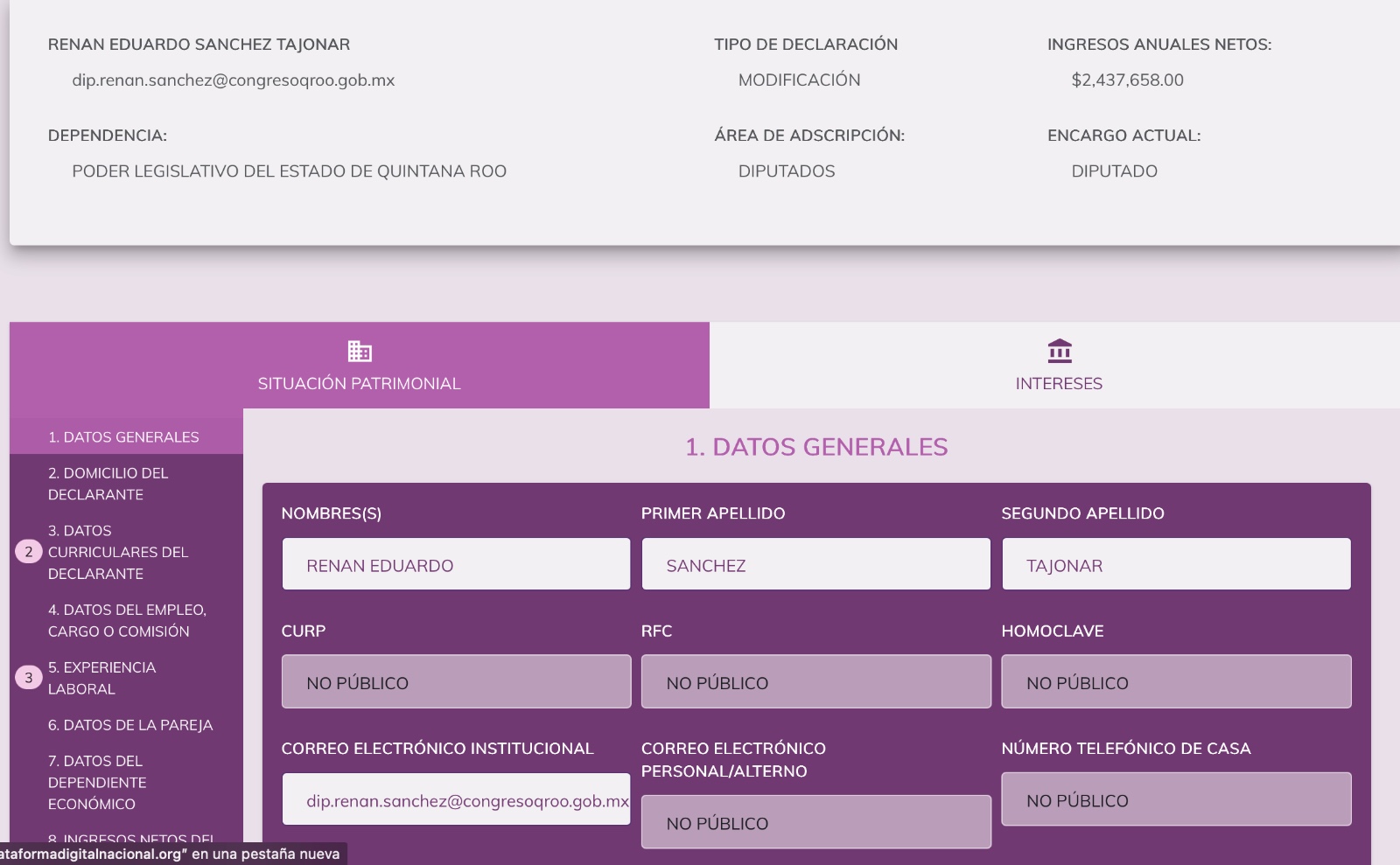The width and height of the screenshot is (1400, 865).
Task: Click the Nombre(s) field with Renan Eduardo
Action: (x=455, y=564)
